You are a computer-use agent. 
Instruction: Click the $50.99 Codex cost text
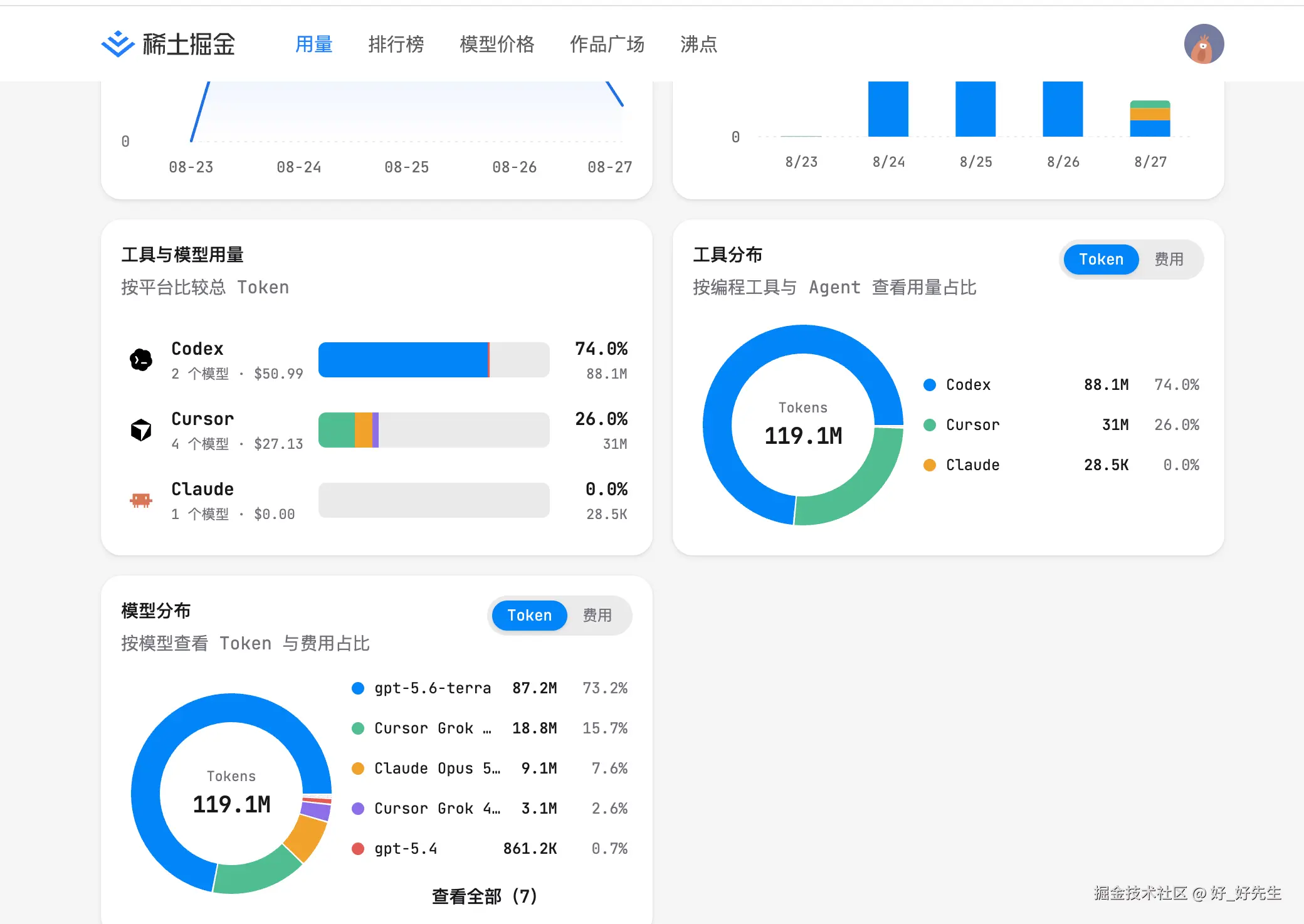pyautogui.click(x=278, y=374)
